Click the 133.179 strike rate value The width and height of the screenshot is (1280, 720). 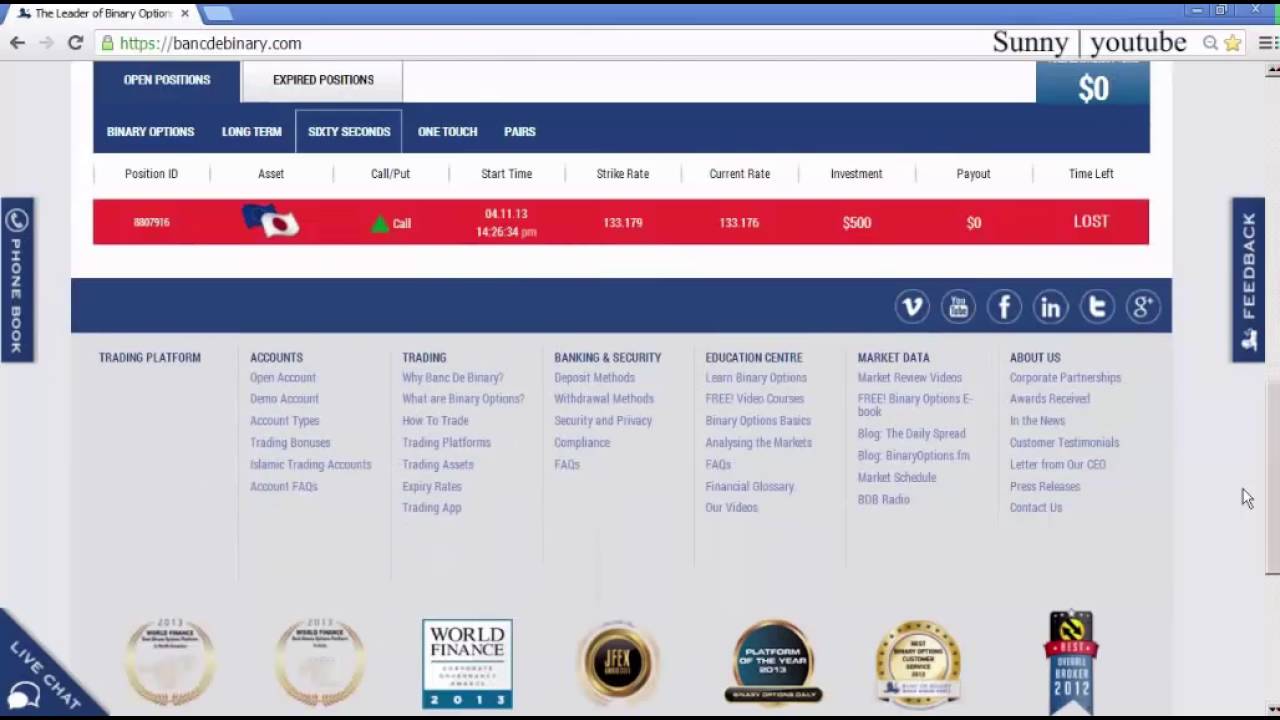pyautogui.click(x=623, y=223)
